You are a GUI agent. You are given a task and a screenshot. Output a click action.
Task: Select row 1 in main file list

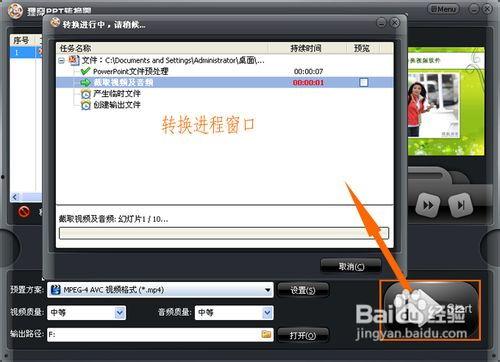pyautogui.click(x=26, y=52)
